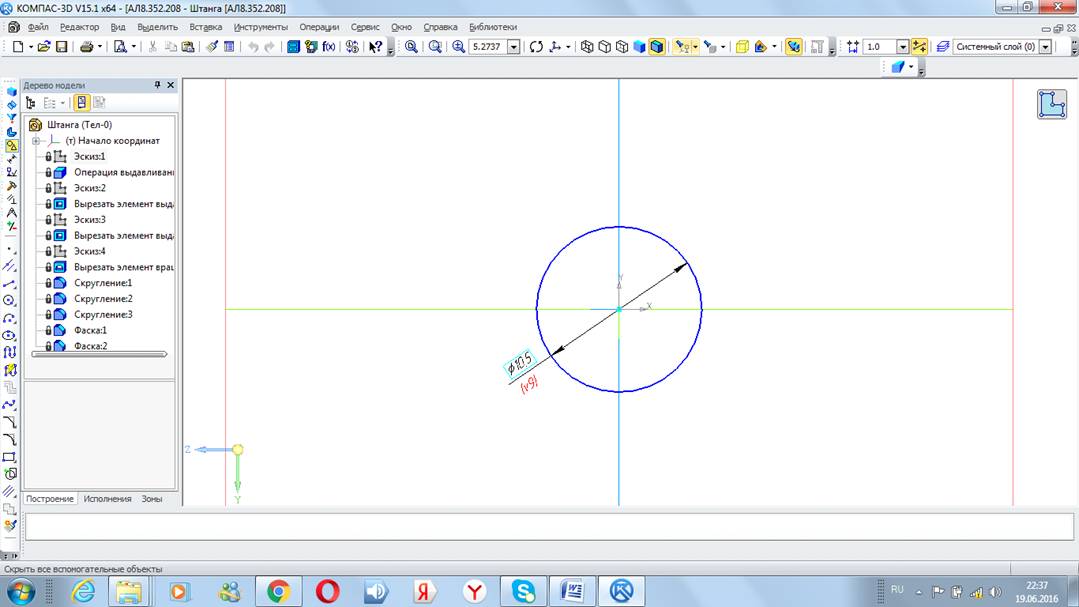
Task: Open the Print toolbar icon
Action: (x=87, y=47)
